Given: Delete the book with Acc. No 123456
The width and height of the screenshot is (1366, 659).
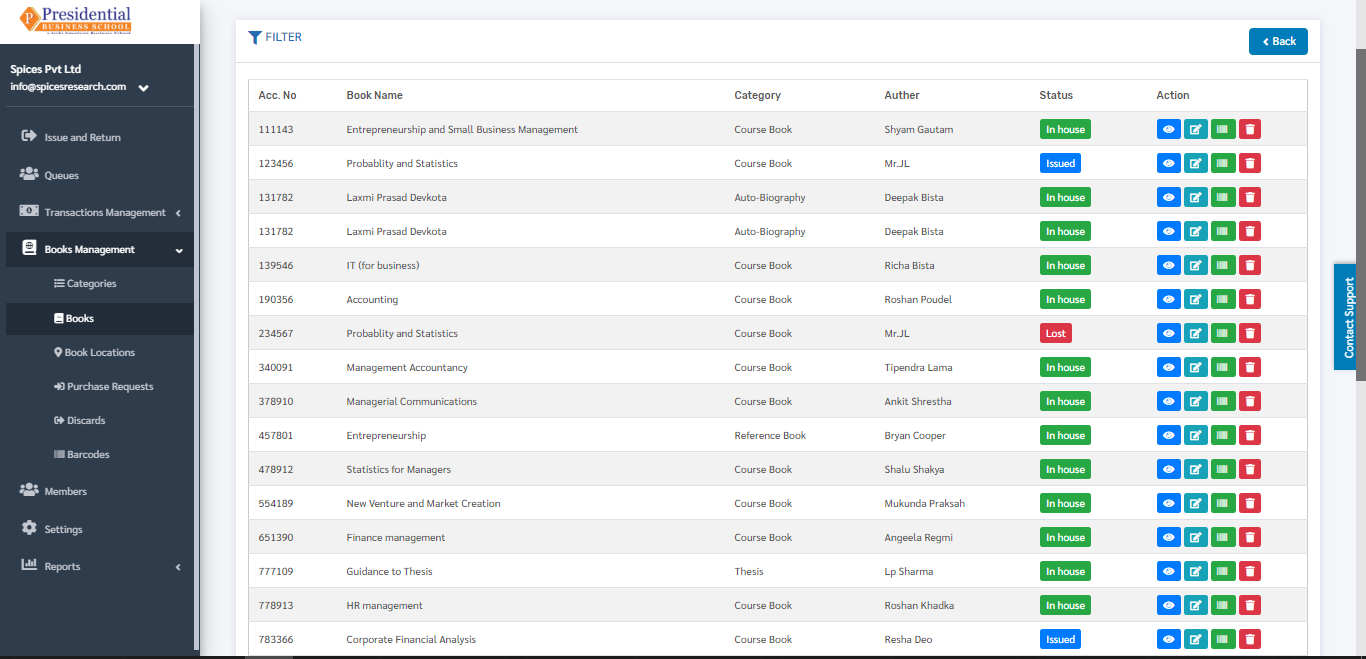Looking at the screenshot, I should (x=1249, y=163).
